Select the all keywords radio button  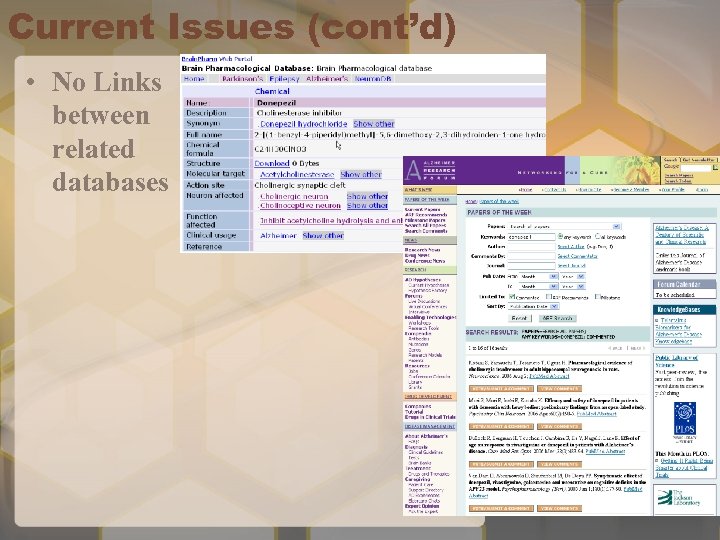[x=598, y=236]
